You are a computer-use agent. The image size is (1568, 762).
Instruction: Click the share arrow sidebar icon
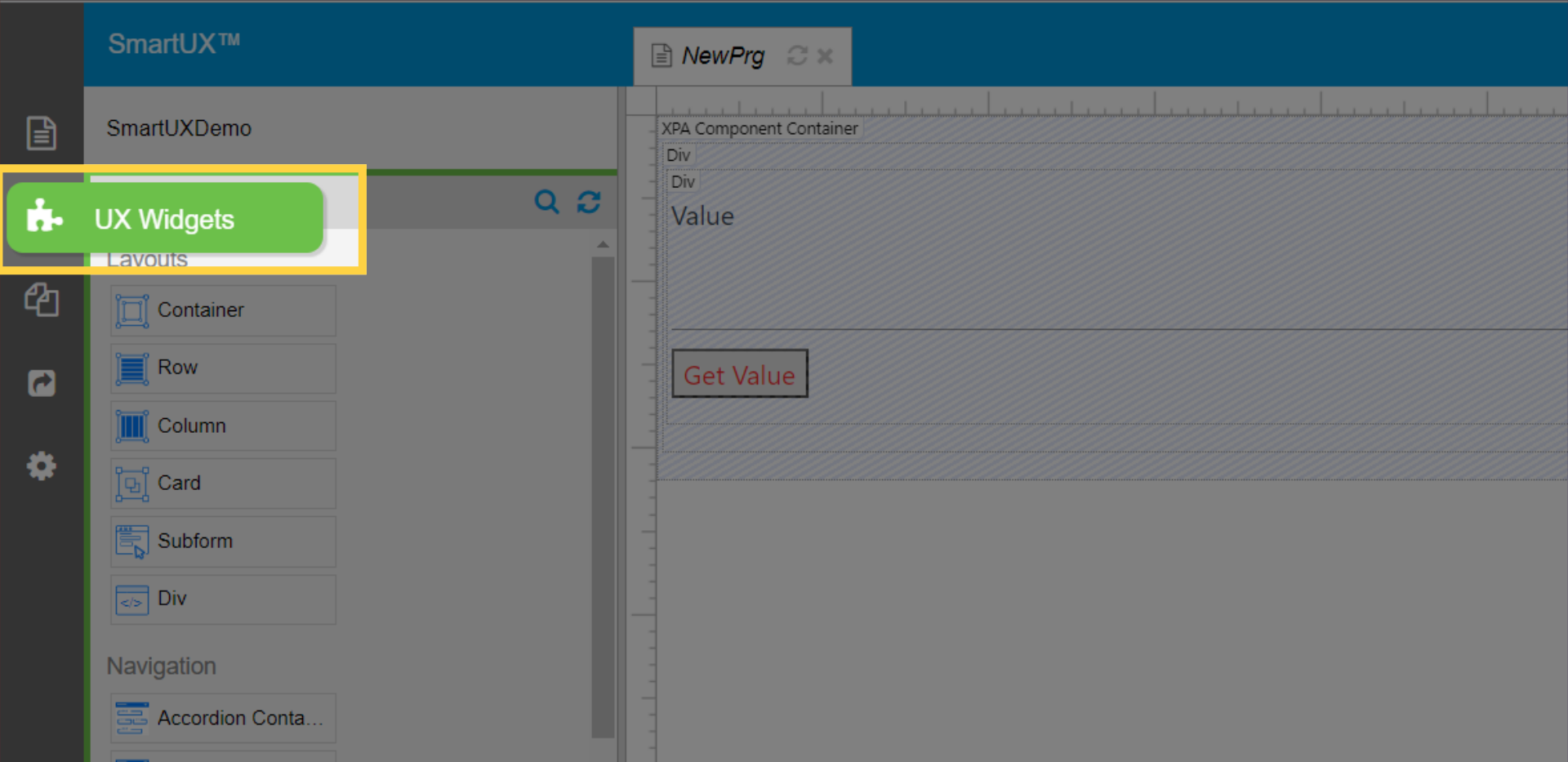pyautogui.click(x=41, y=383)
